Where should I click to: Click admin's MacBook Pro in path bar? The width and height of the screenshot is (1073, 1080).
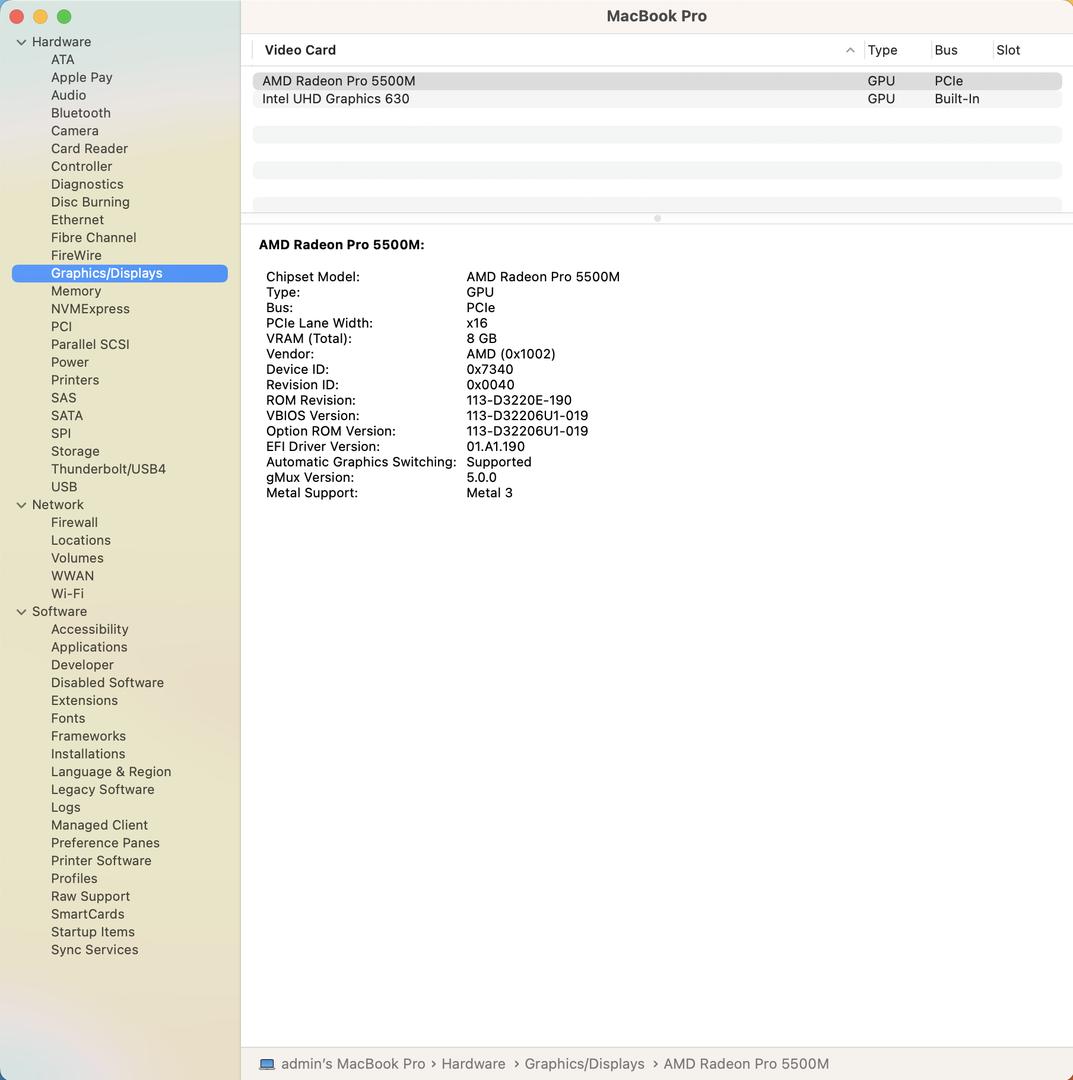tap(353, 1064)
